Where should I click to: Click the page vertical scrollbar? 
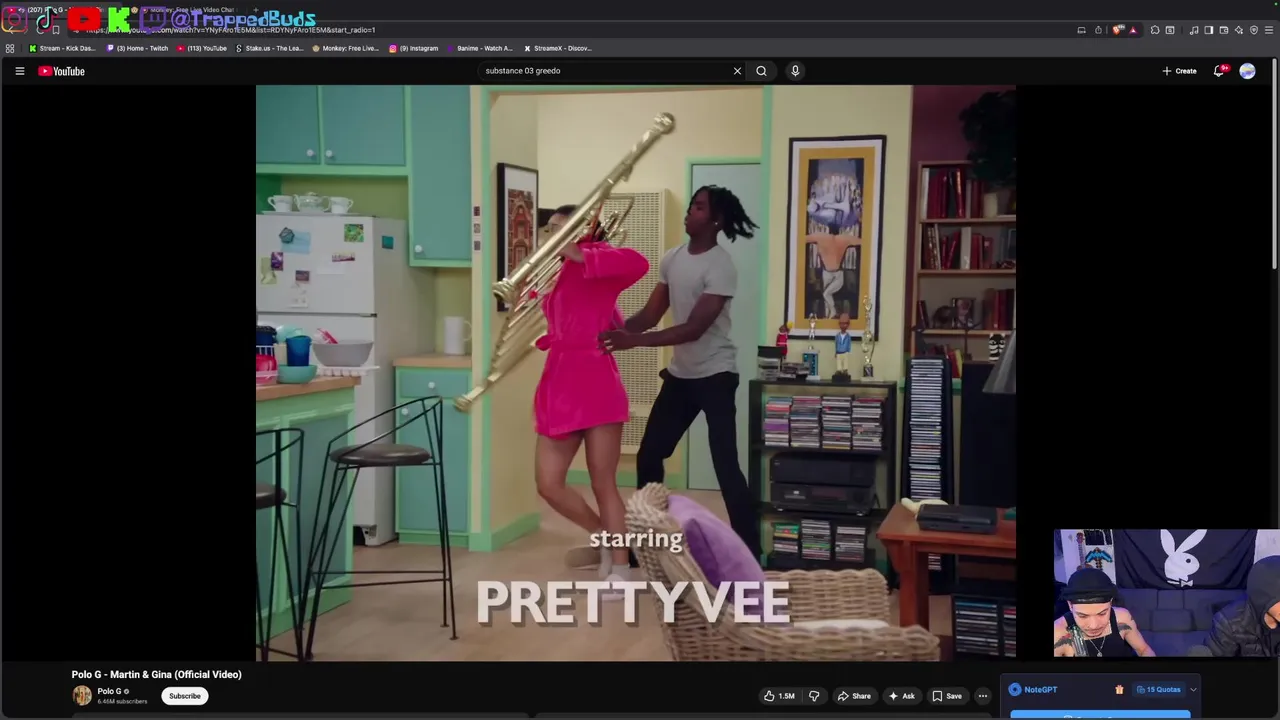point(1276,165)
